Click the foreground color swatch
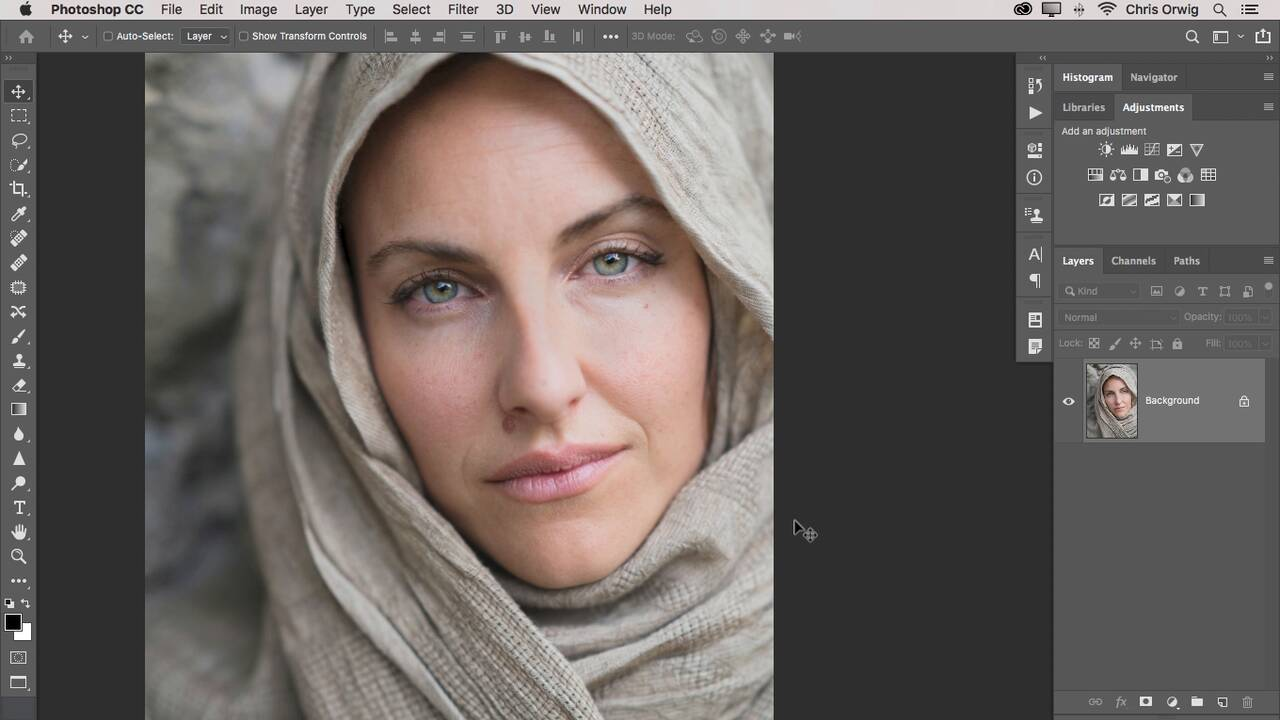Image resolution: width=1280 pixels, height=720 pixels. click(13, 623)
